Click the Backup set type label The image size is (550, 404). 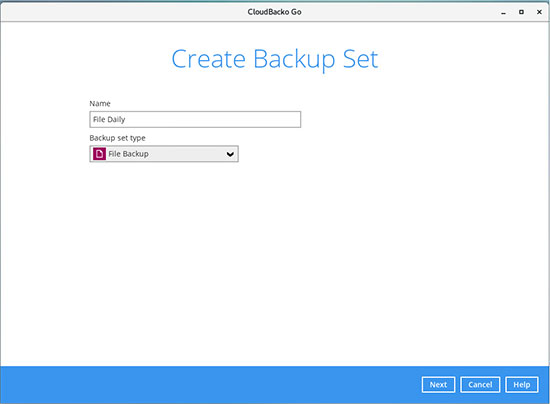point(118,138)
